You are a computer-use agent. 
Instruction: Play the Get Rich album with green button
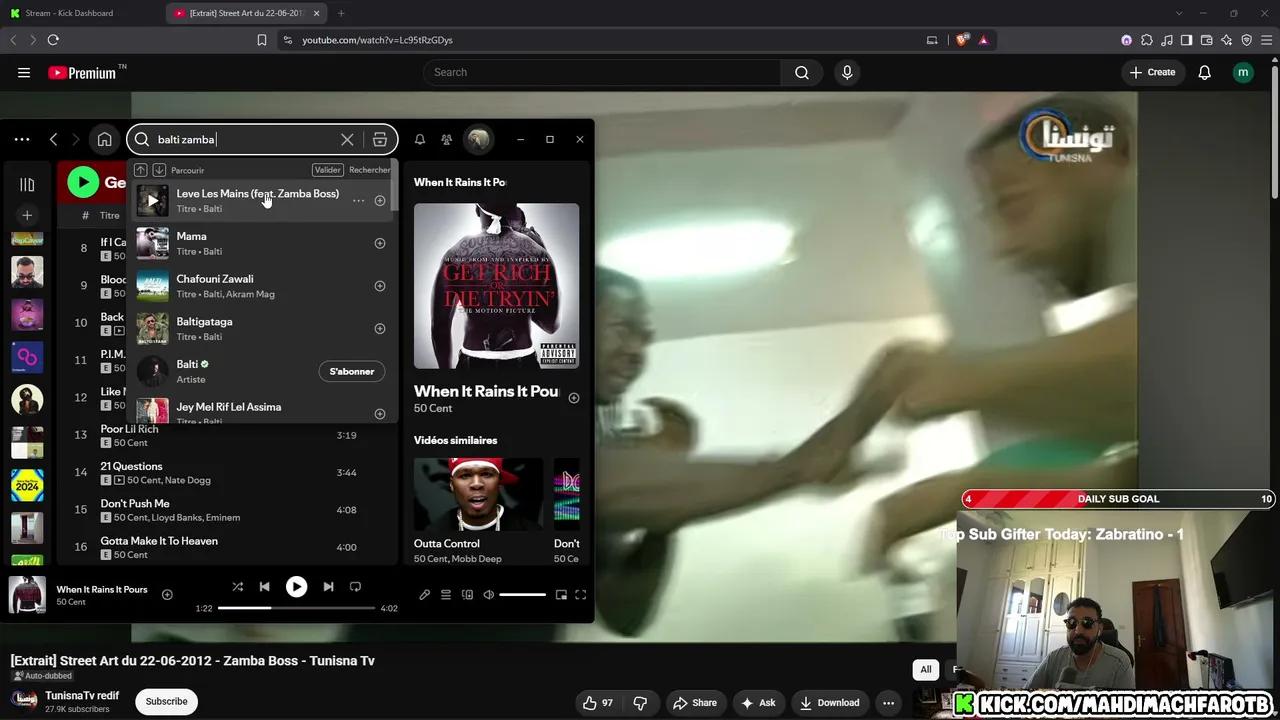[x=83, y=182]
